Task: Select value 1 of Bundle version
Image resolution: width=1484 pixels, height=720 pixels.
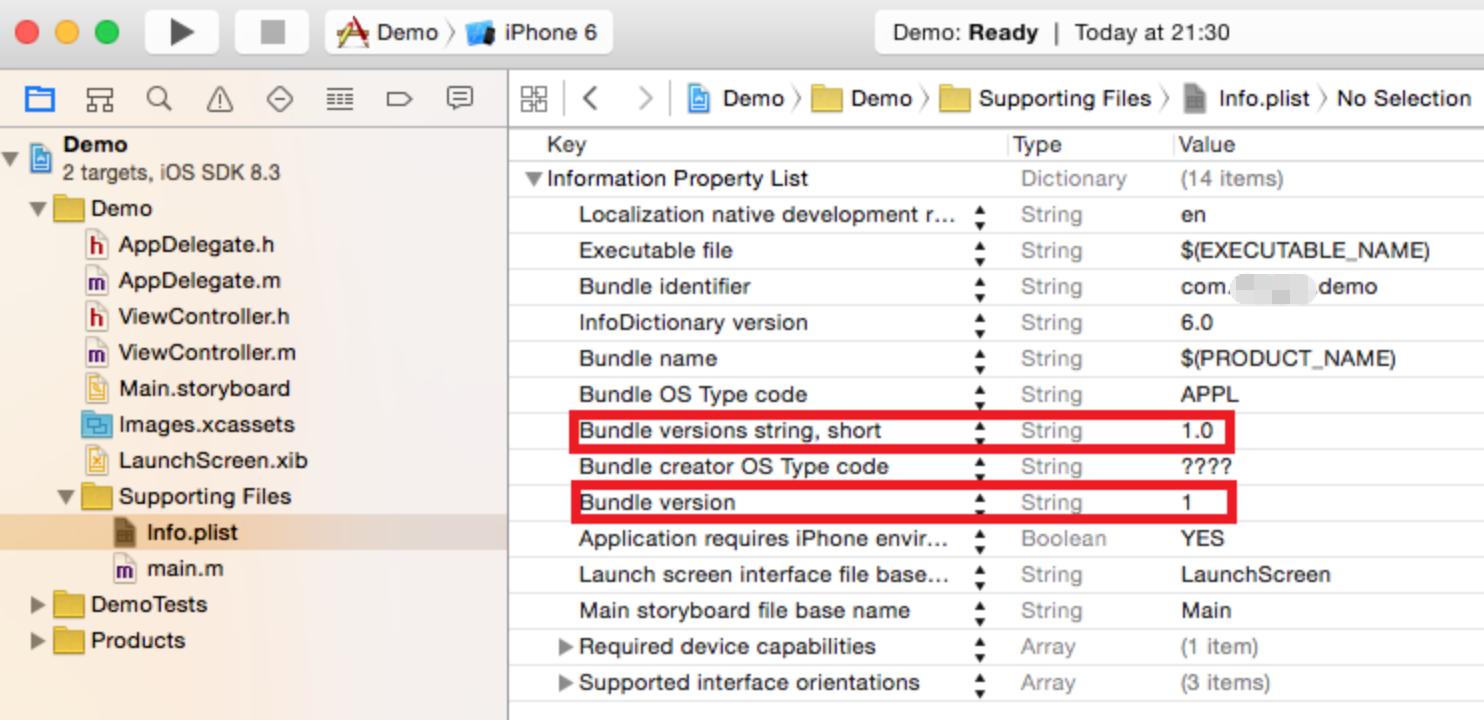Action: [x=1187, y=503]
